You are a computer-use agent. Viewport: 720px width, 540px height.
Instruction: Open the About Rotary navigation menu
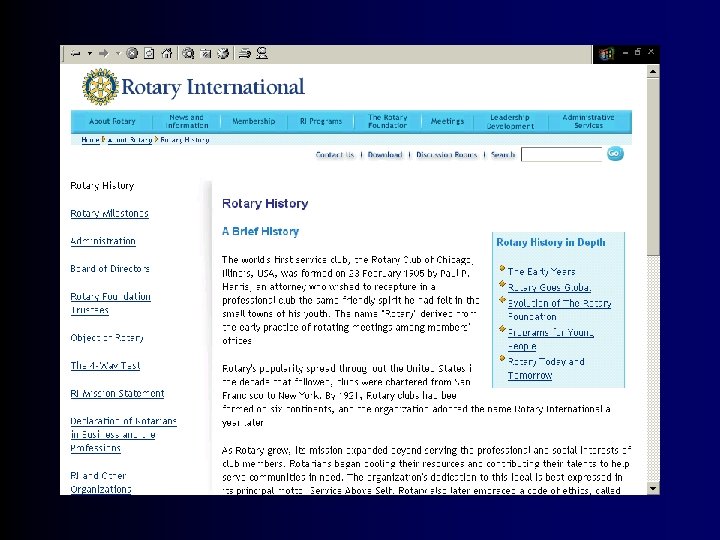(x=112, y=121)
